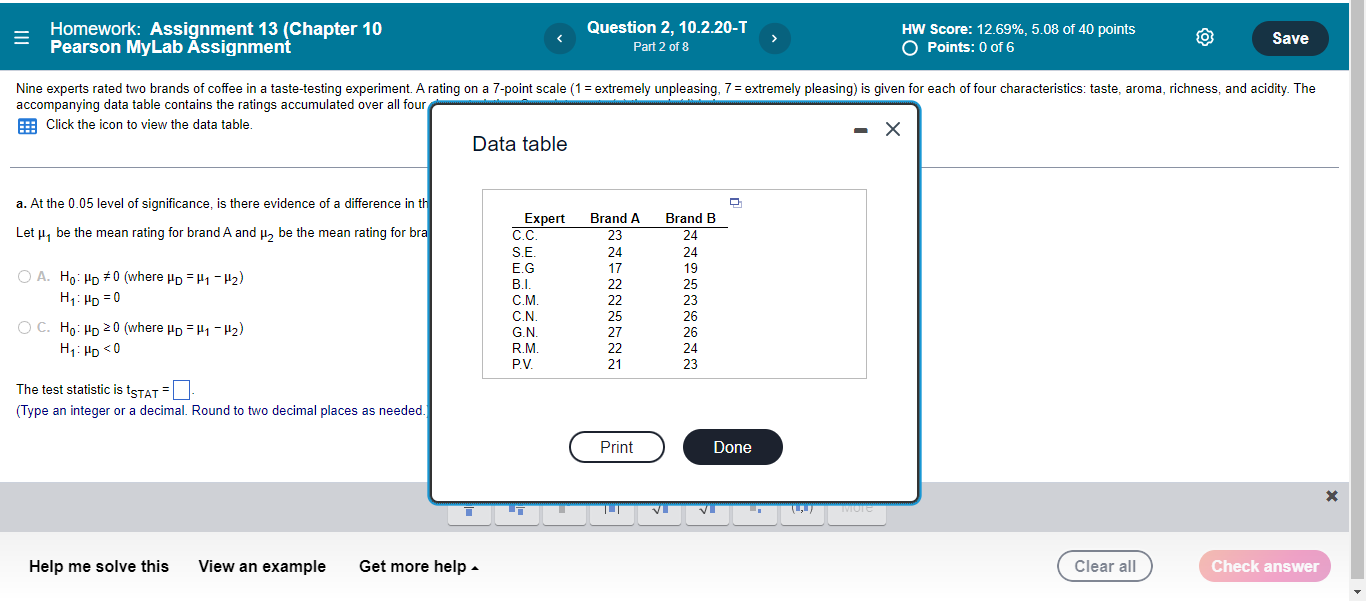This screenshot has height=601, width=1366.
Task: Click Done to close the data table
Action: click(732, 447)
